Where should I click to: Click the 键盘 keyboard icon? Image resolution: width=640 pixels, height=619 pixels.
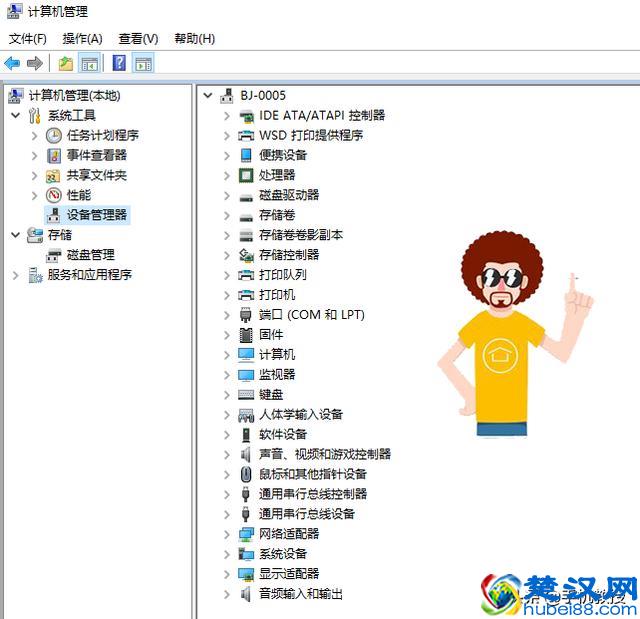246,395
